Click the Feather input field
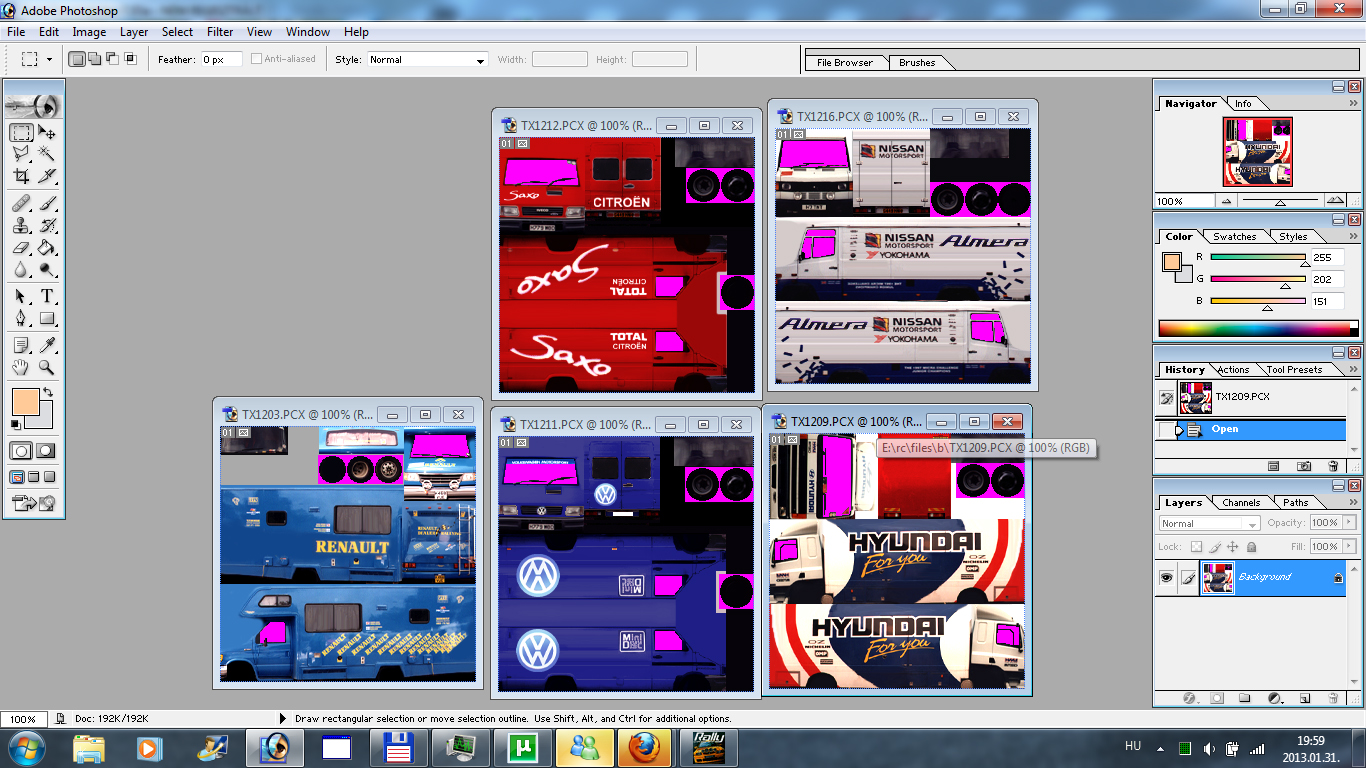The height and width of the screenshot is (768, 1366). pyautogui.click(x=221, y=60)
